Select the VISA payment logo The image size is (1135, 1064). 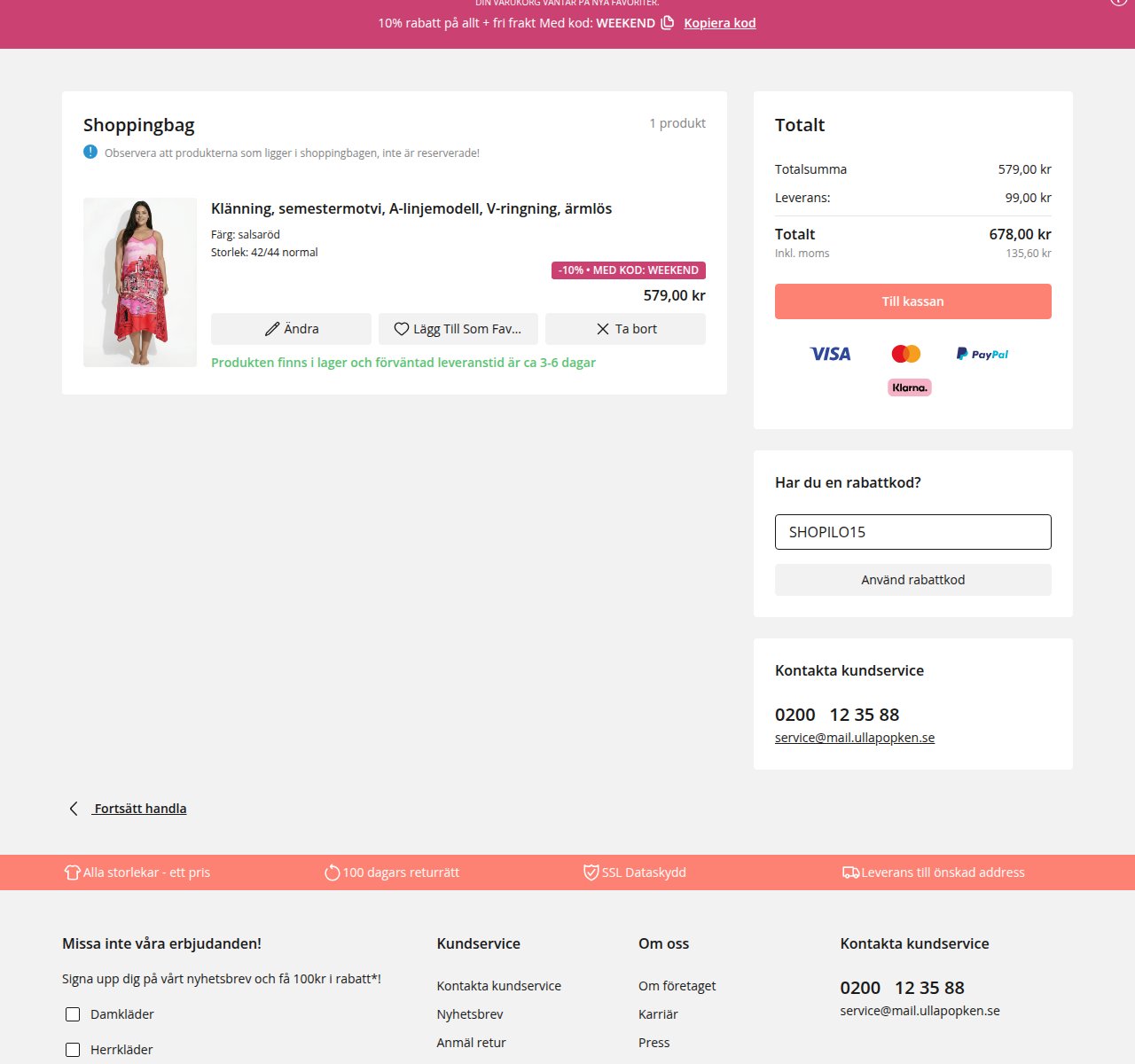[830, 354]
